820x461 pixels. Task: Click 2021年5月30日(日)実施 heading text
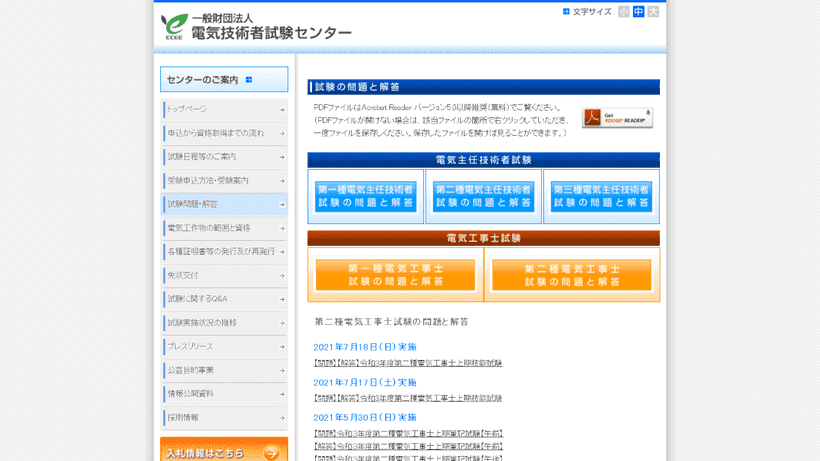(x=365, y=418)
